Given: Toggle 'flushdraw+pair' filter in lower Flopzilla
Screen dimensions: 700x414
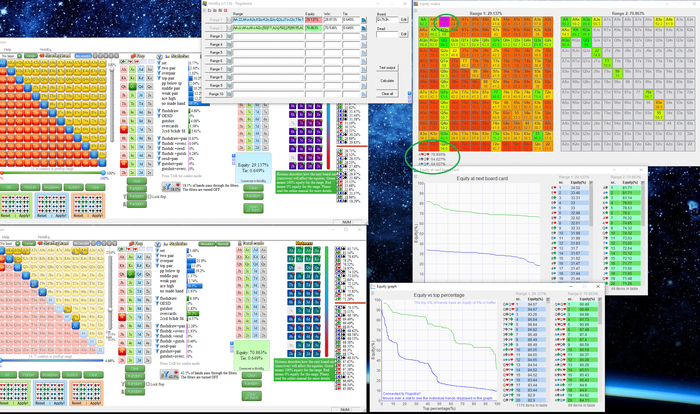Looking at the screenshot, I should click(171, 326).
